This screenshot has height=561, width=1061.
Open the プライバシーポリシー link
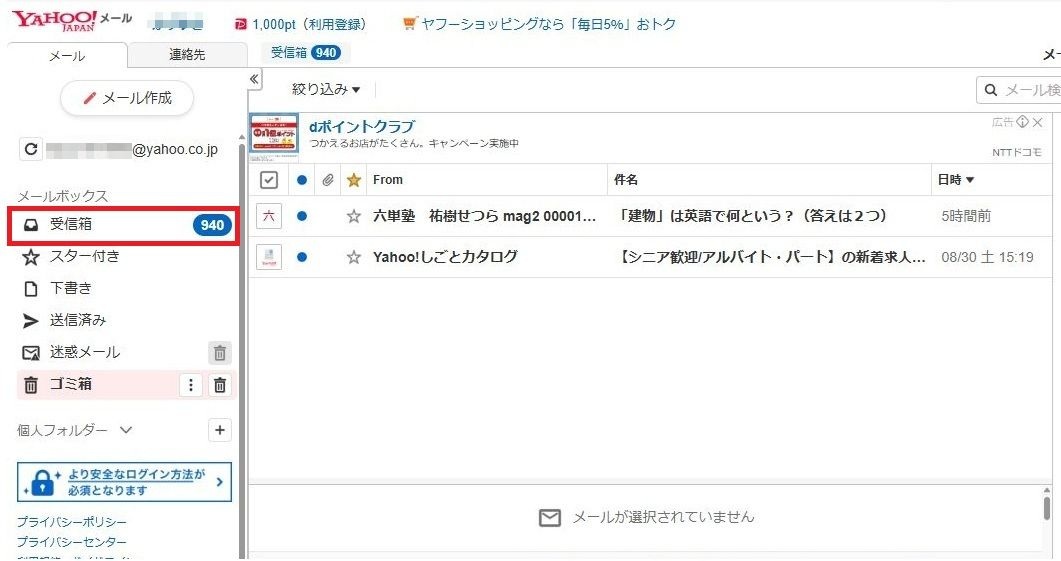click(71, 522)
